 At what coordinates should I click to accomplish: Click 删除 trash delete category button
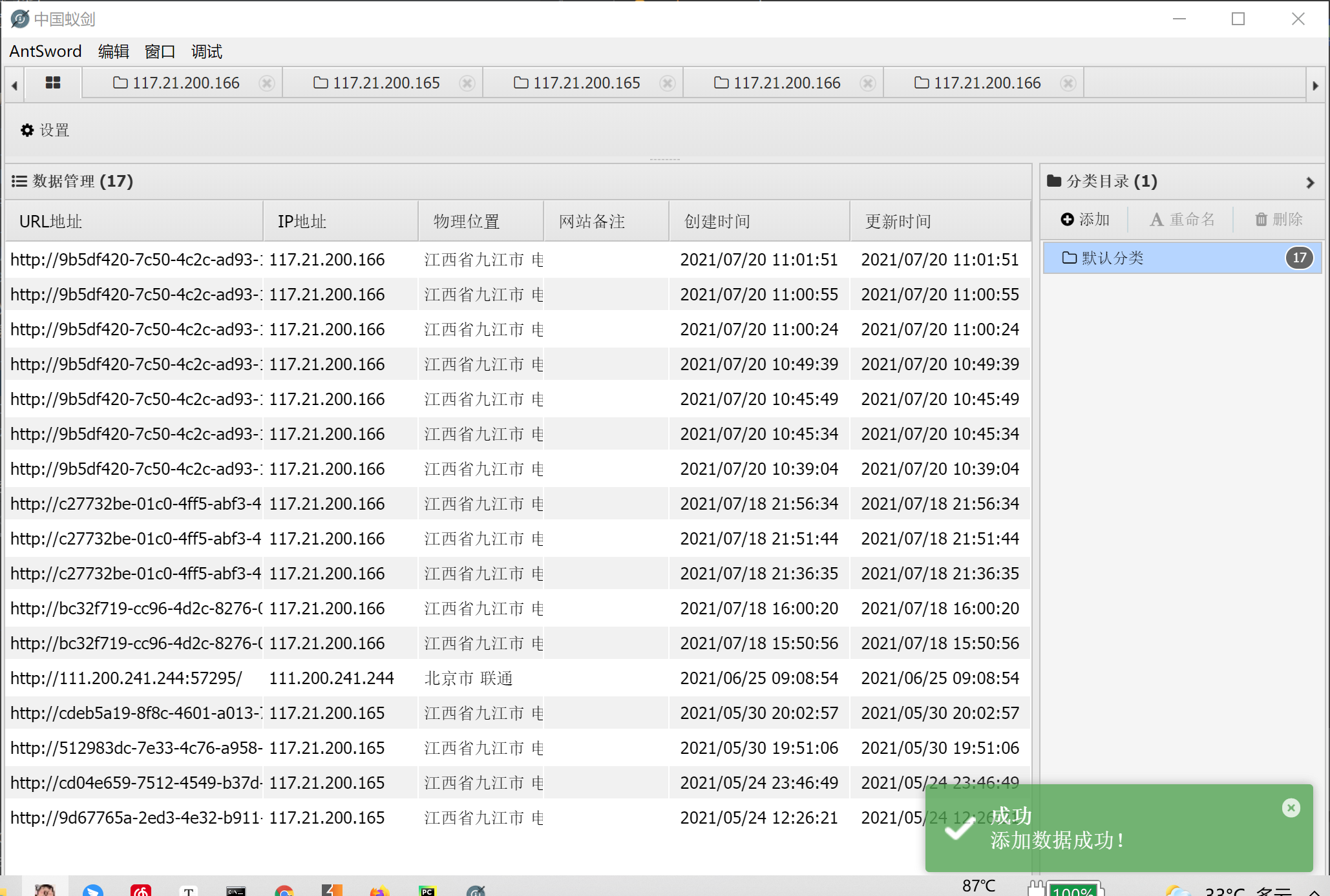point(1278,220)
